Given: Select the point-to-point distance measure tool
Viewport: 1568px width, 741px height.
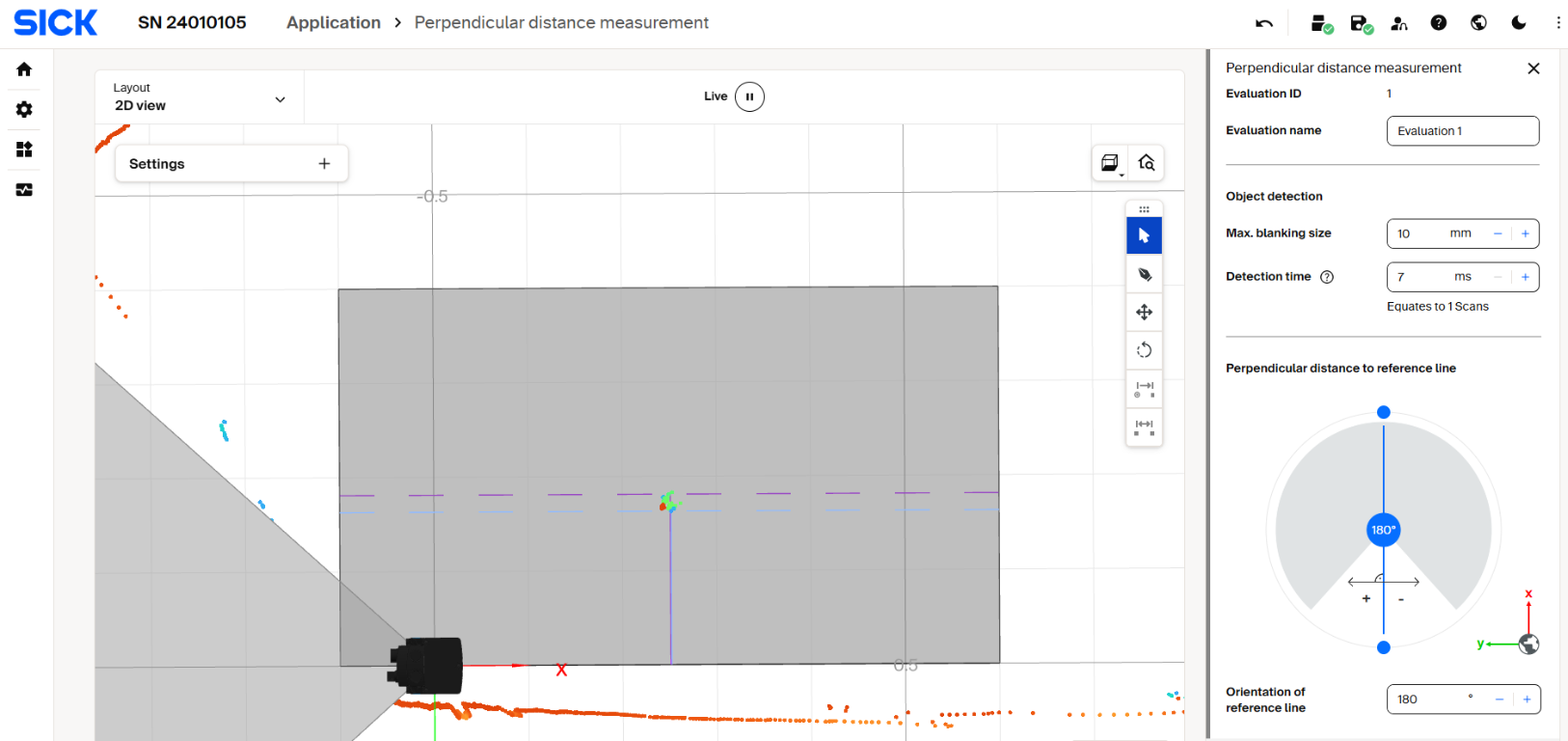Looking at the screenshot, I should click(x=1144, y=389).
